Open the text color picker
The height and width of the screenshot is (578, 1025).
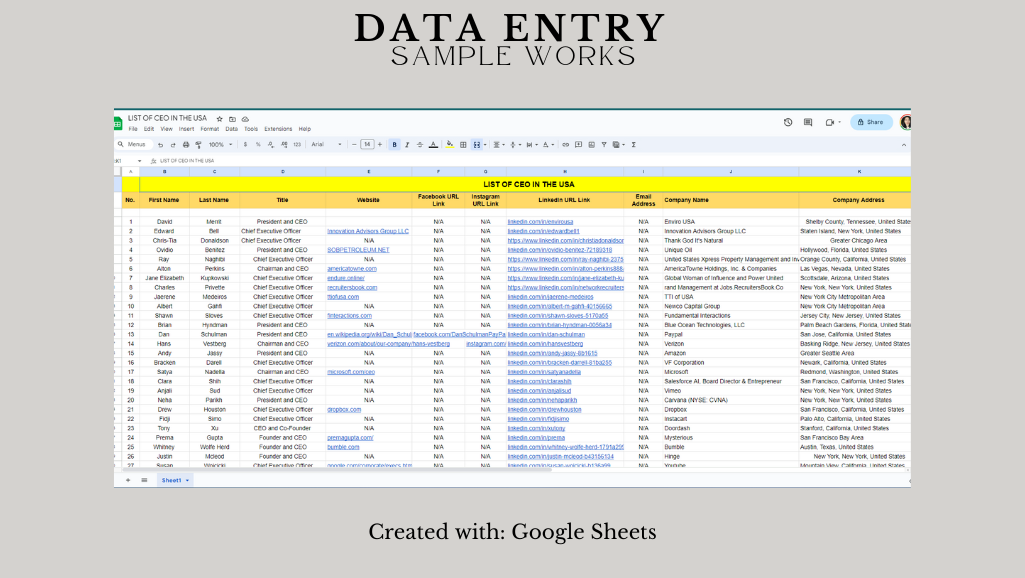[x=433, y=144]
